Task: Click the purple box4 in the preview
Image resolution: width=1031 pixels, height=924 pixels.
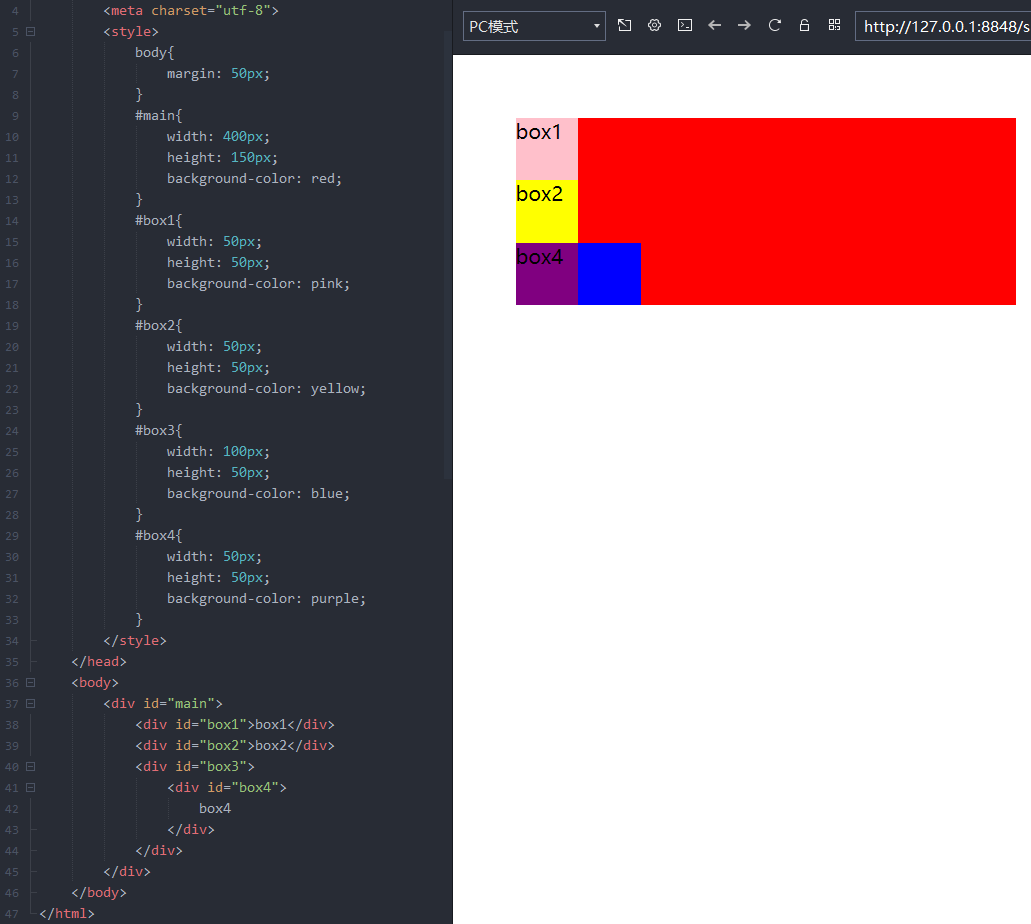Action: click(x=546, y=274)
